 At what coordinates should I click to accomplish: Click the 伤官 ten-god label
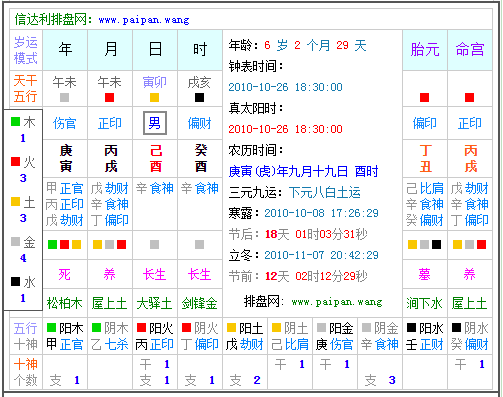click(65, 123)
